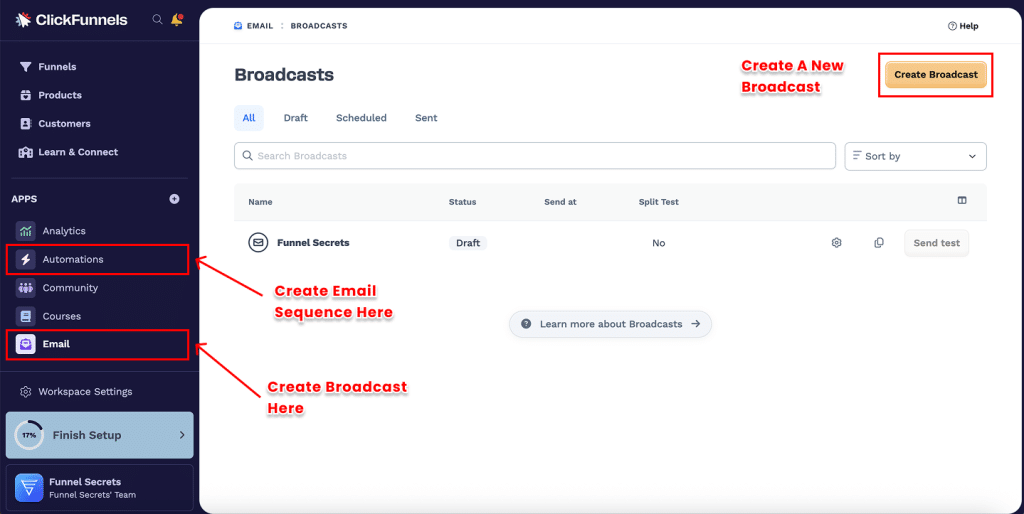
Task: Switch to the Sent tab
Action: point(426,118)
